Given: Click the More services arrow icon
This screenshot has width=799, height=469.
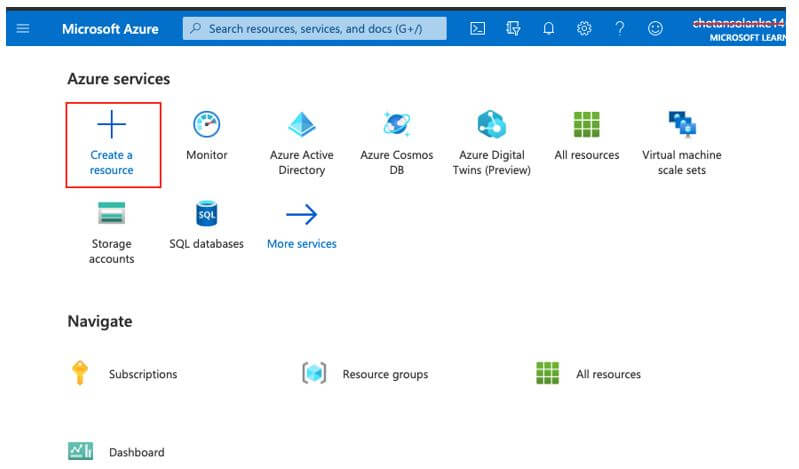Looking at the screenshot, I should 302,214.
